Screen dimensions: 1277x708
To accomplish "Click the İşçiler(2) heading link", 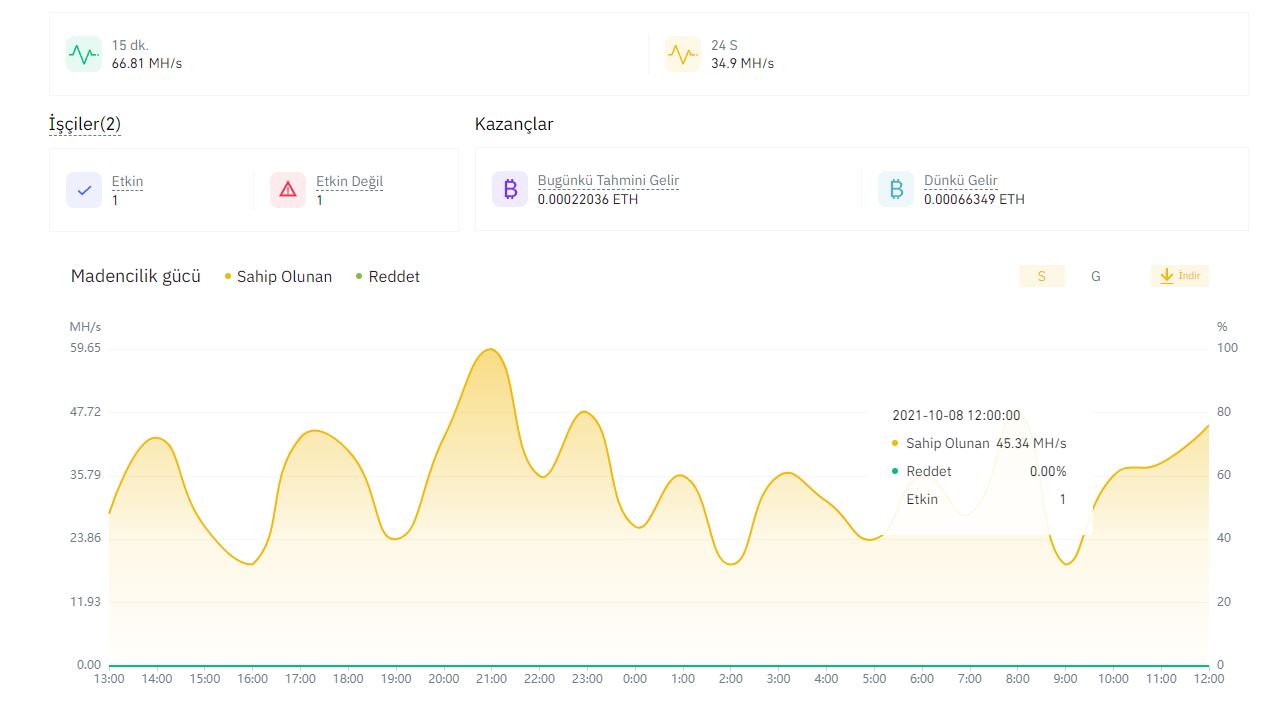I will (x=85, y=124).
